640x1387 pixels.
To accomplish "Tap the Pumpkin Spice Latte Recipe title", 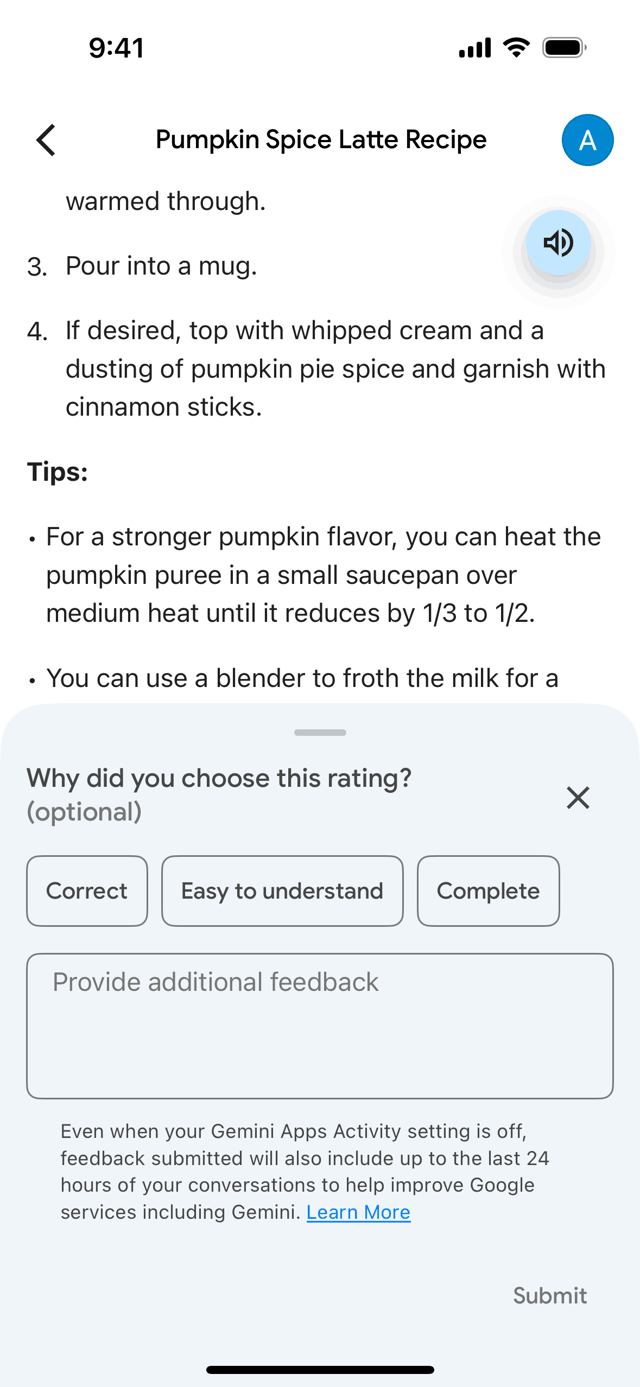I will click(x=321, y=140).
